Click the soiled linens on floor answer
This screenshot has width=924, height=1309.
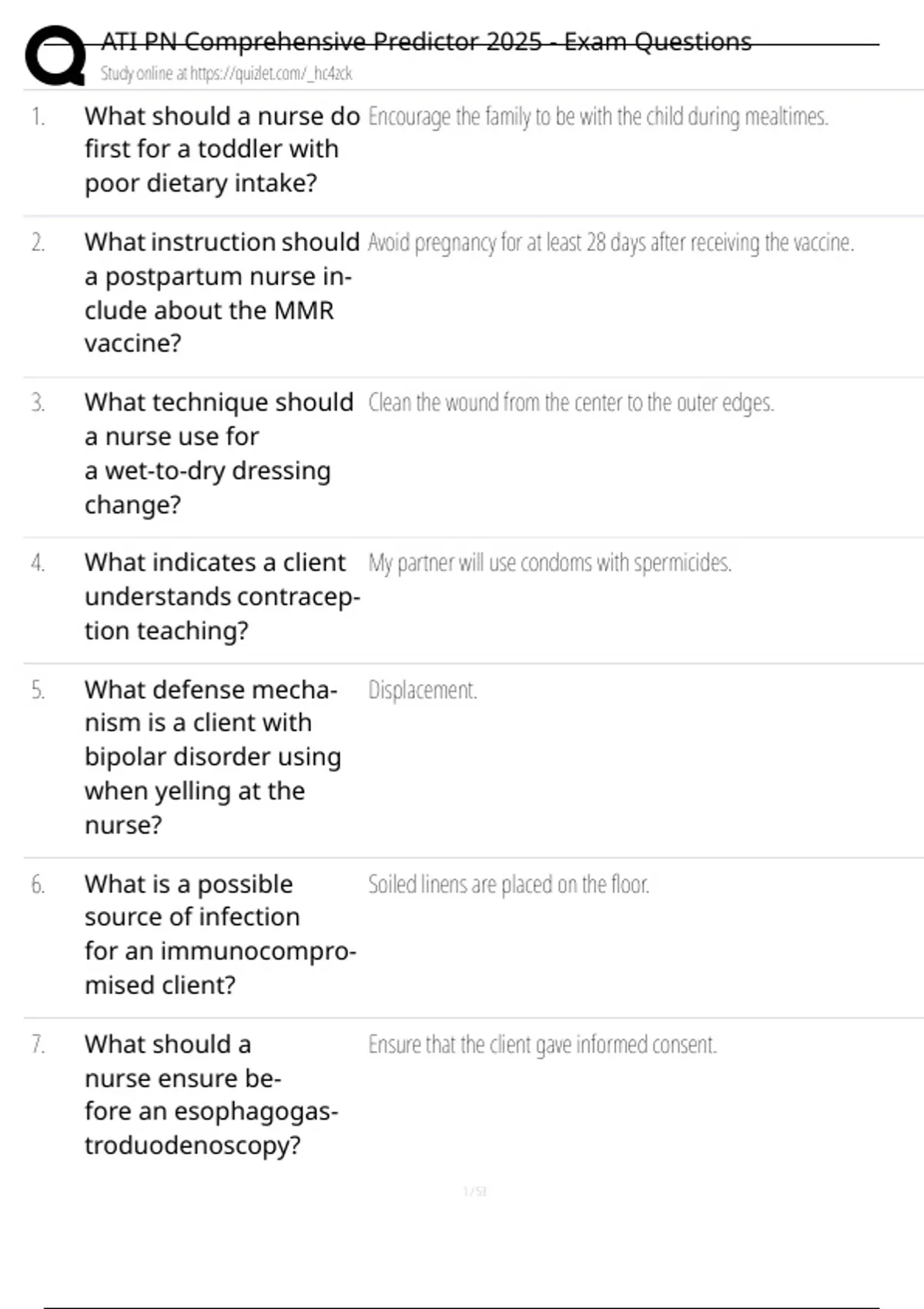point(508,885)
